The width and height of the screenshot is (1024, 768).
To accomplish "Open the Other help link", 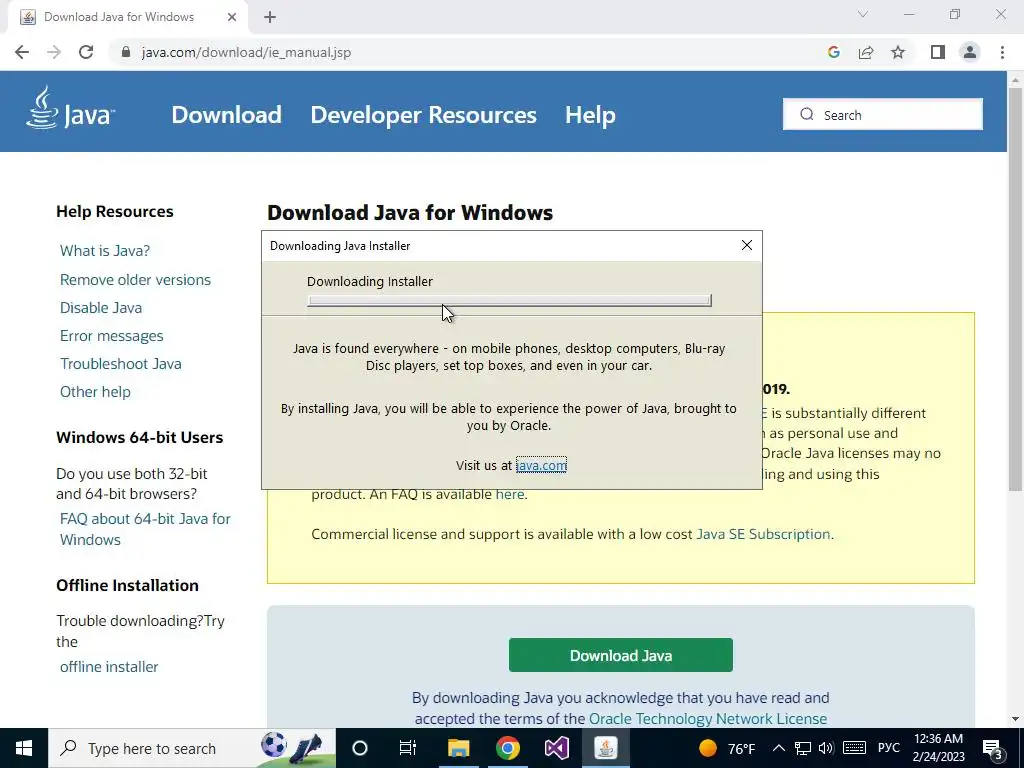I will [x=95, y=392].
